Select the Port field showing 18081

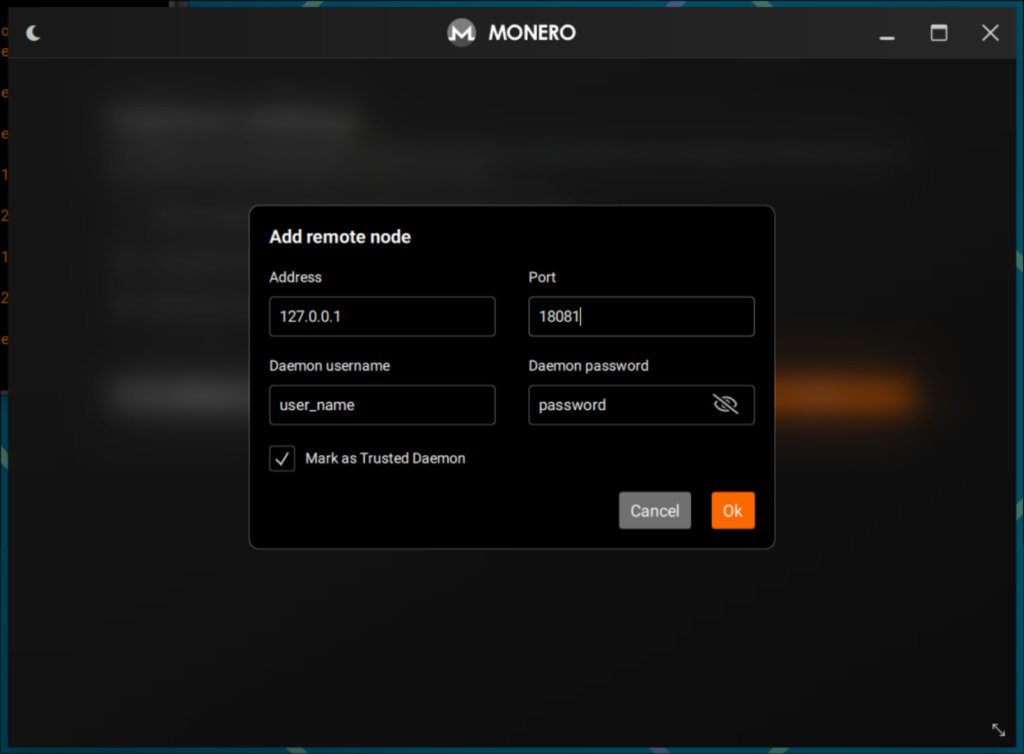pyautogui.click(x=641, y=316)
